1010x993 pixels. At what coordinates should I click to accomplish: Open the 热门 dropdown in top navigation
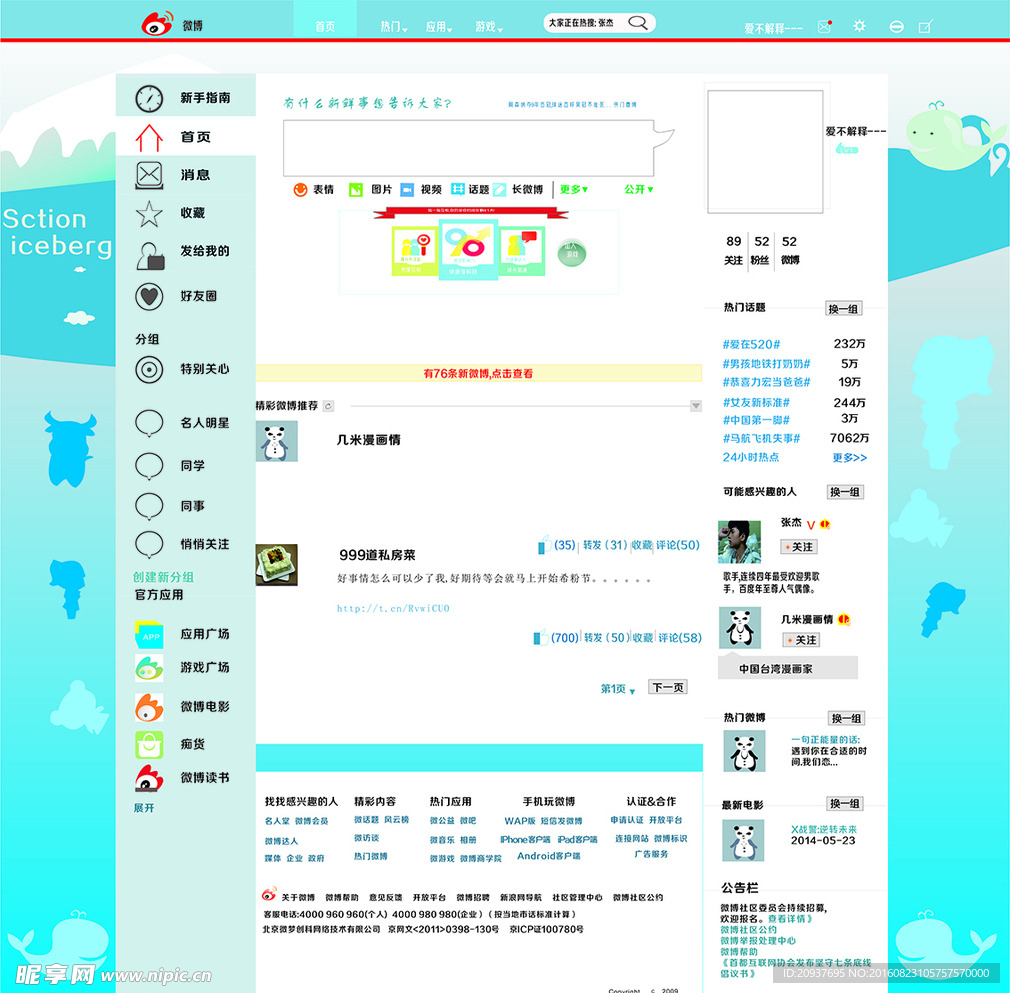tap(395, 27)
